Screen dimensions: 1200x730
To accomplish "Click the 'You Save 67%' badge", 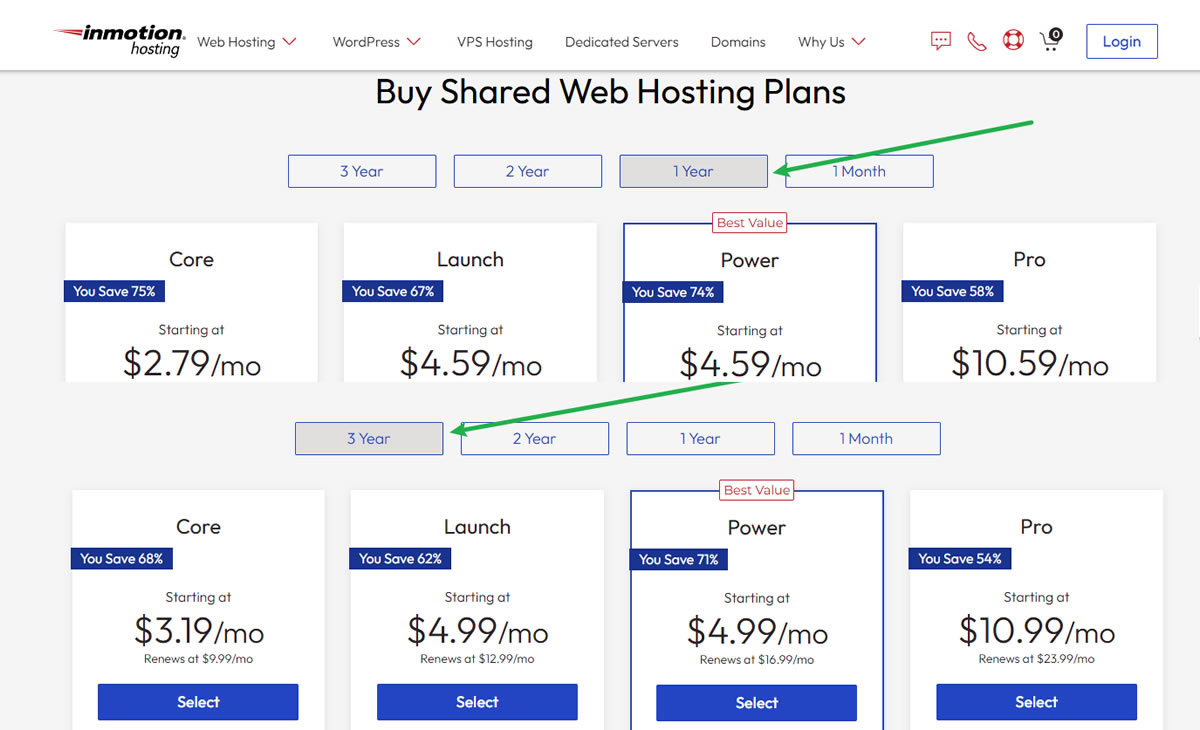I will point(394,291).
